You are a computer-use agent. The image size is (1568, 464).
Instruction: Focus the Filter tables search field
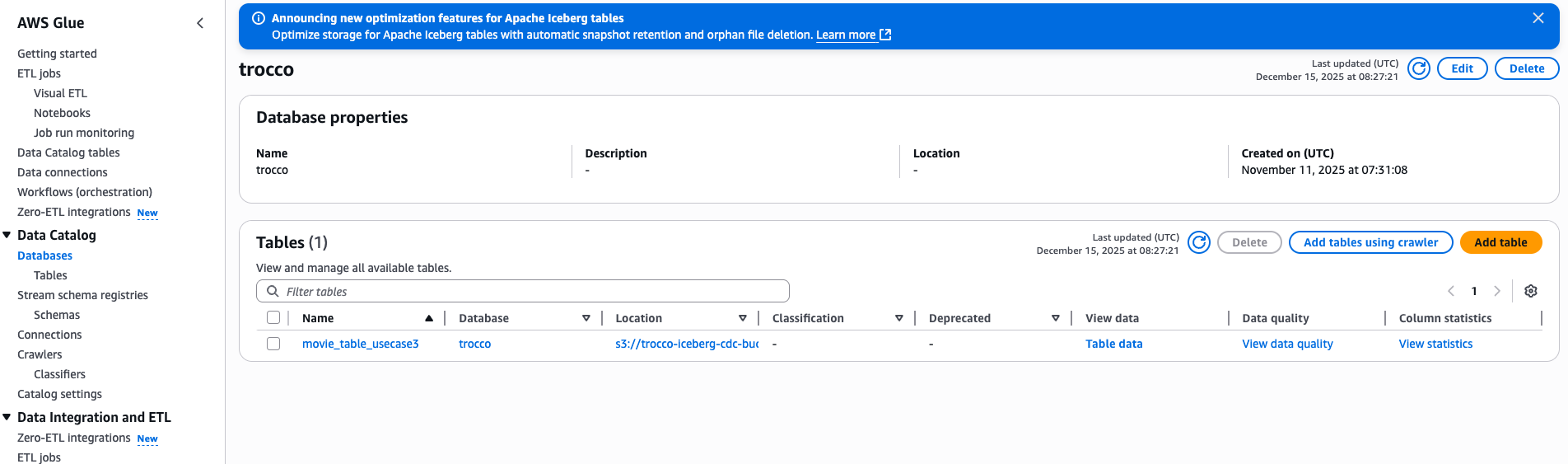pyautogui.click(x=527, y=292)
